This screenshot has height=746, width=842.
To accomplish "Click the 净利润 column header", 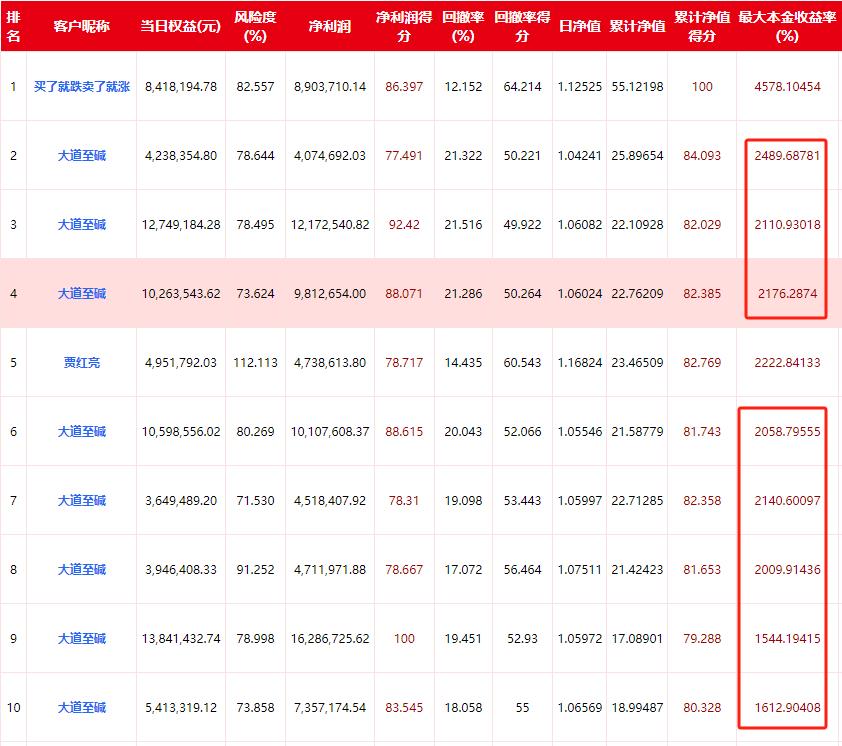I will 330,26.
